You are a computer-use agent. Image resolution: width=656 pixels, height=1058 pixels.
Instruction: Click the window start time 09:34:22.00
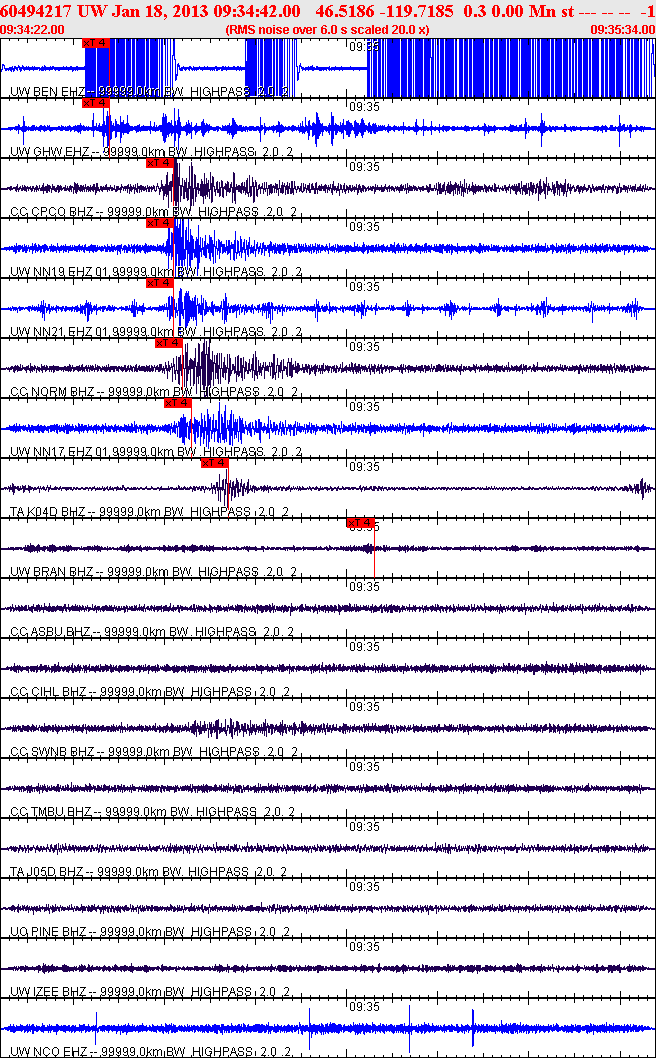coord(33,30)
